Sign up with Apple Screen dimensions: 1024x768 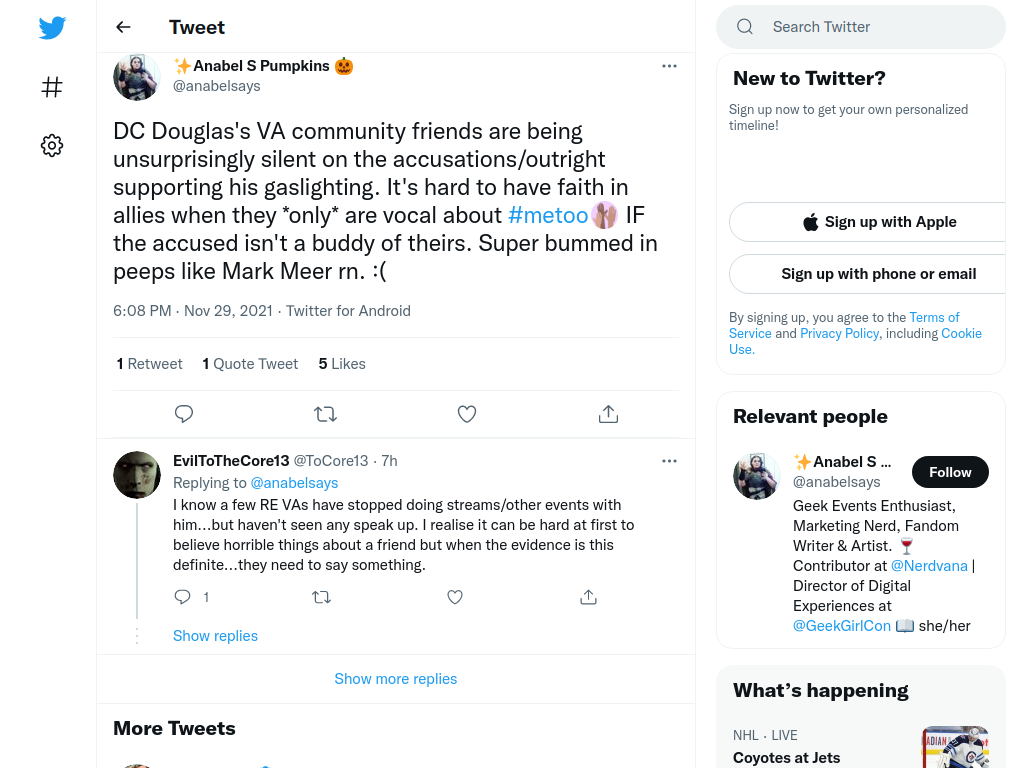coord(879,222)
